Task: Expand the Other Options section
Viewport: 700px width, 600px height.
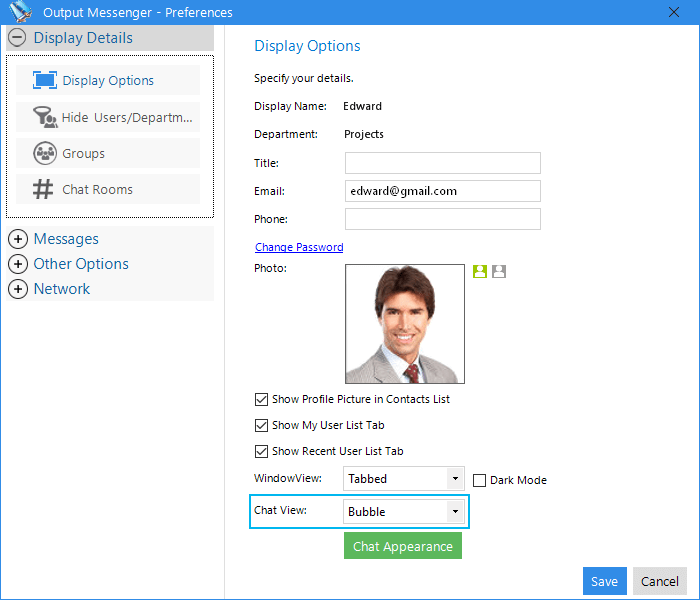Action: click(x=17, y=264)
